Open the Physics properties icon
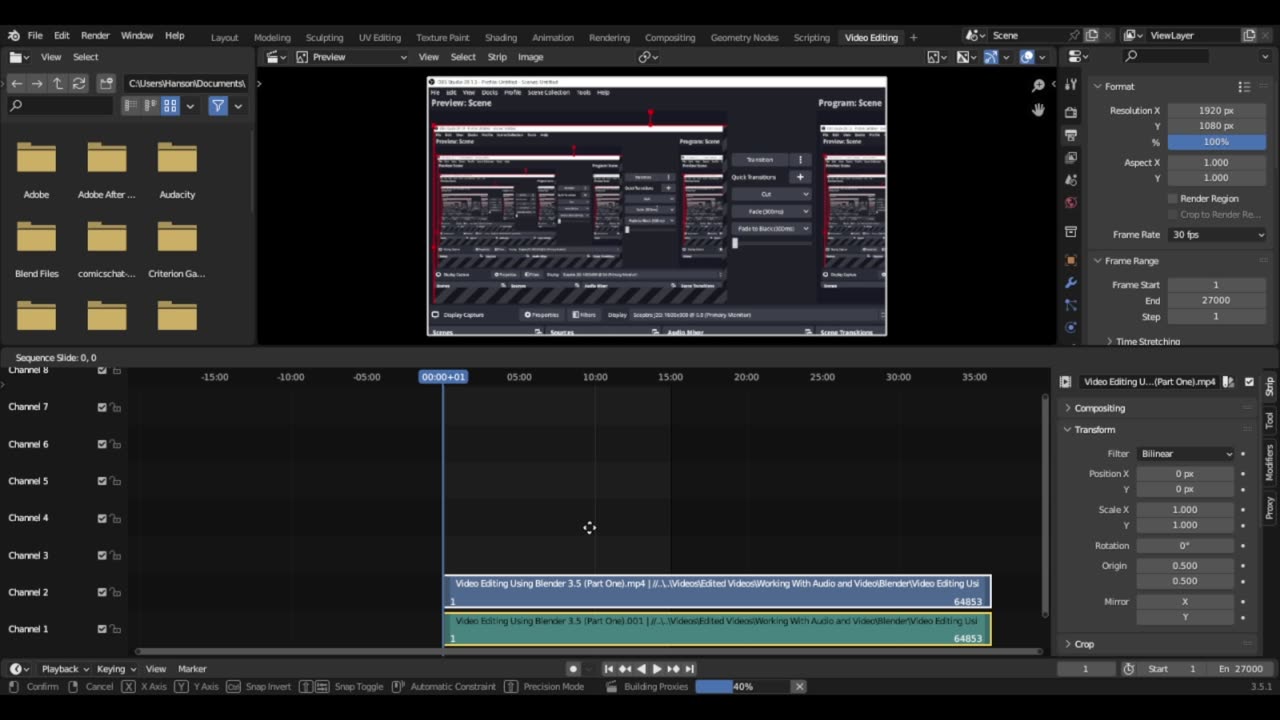1280x720 pixels. pos(1071,327)
